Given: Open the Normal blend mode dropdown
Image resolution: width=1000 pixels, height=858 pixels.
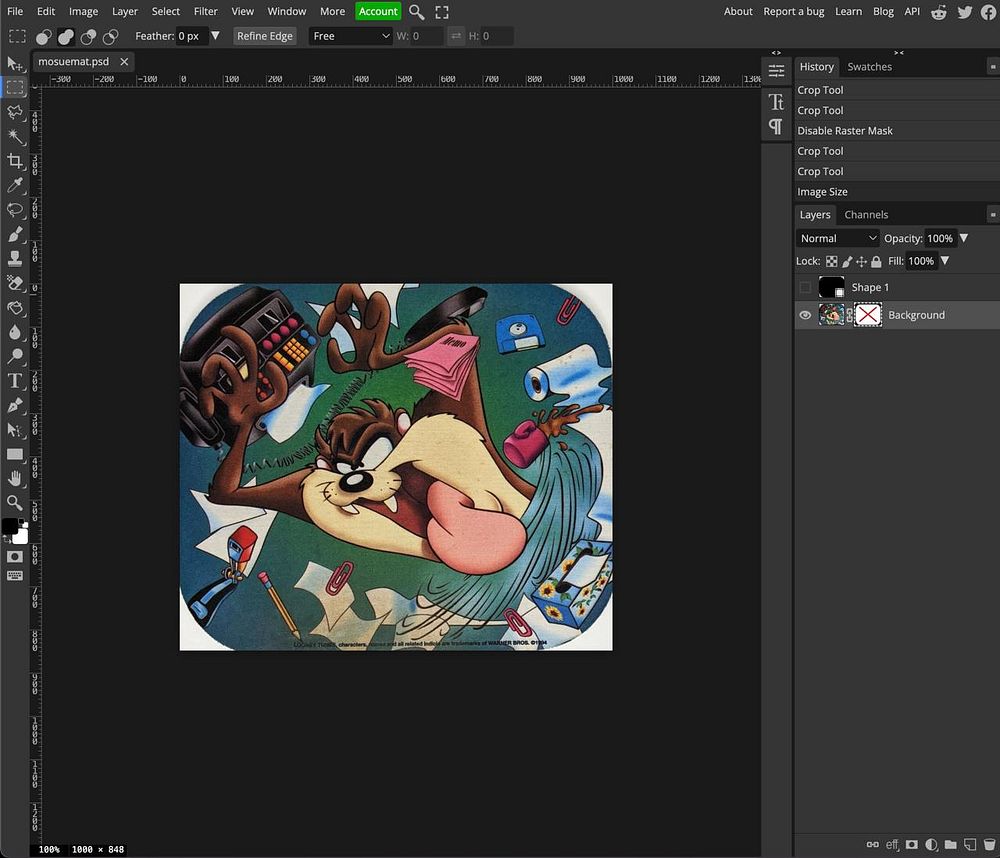Looking at the screenshot, I should 838,238.
